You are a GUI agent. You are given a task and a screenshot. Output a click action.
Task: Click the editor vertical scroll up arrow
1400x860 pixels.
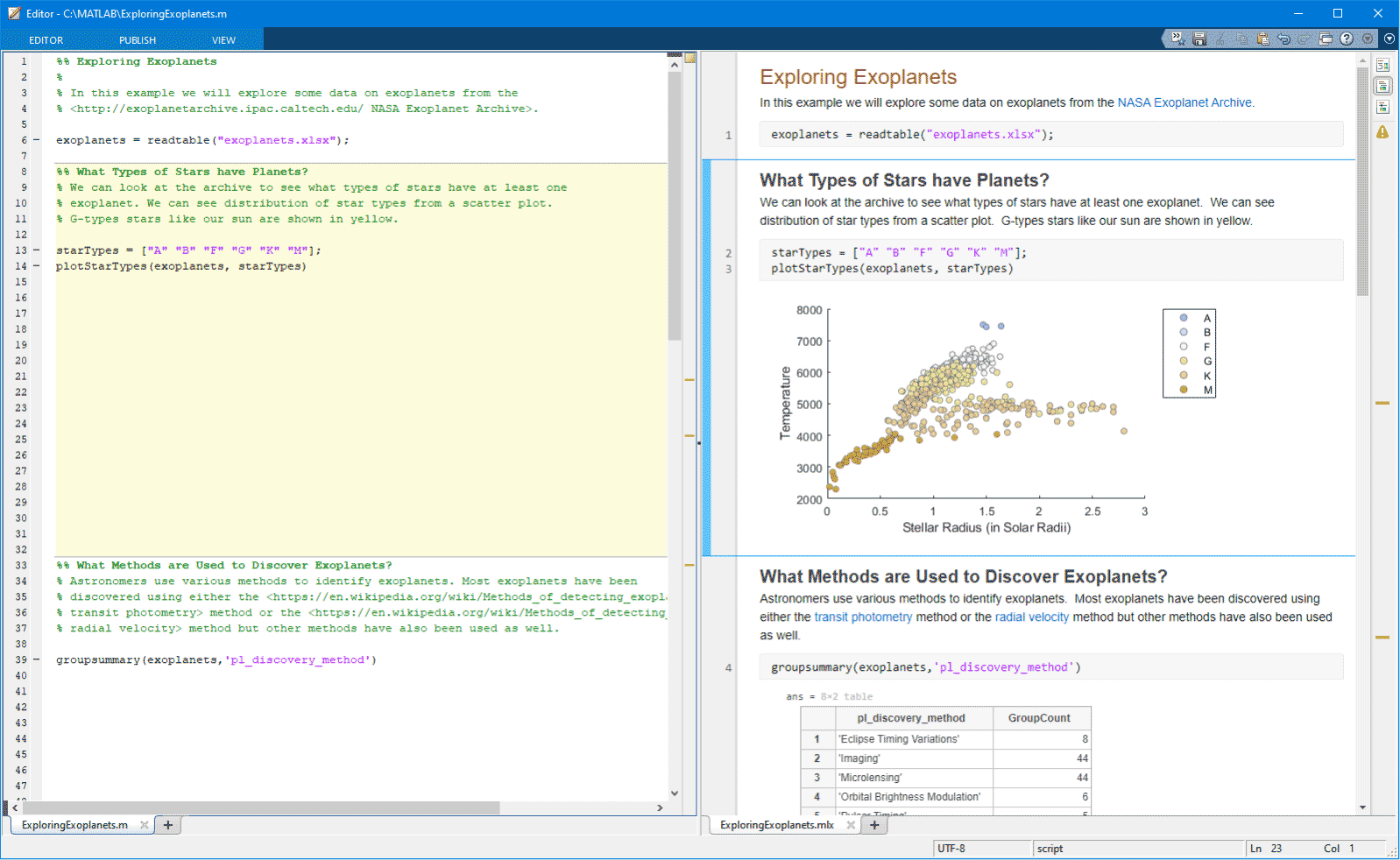[x=675, y=64]
